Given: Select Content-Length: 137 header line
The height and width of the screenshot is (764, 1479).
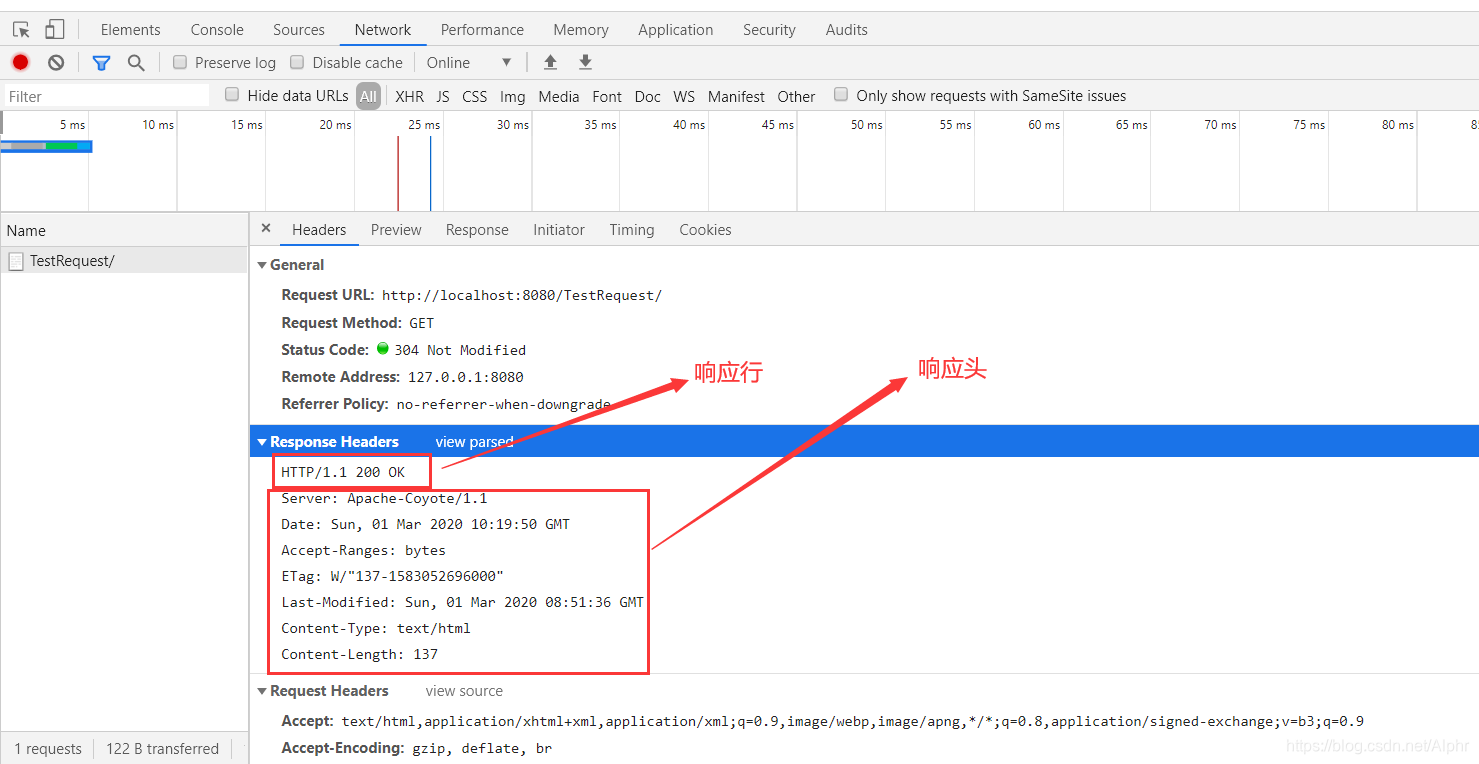Looking at the screenshot, I should click(x=360, y=654).
